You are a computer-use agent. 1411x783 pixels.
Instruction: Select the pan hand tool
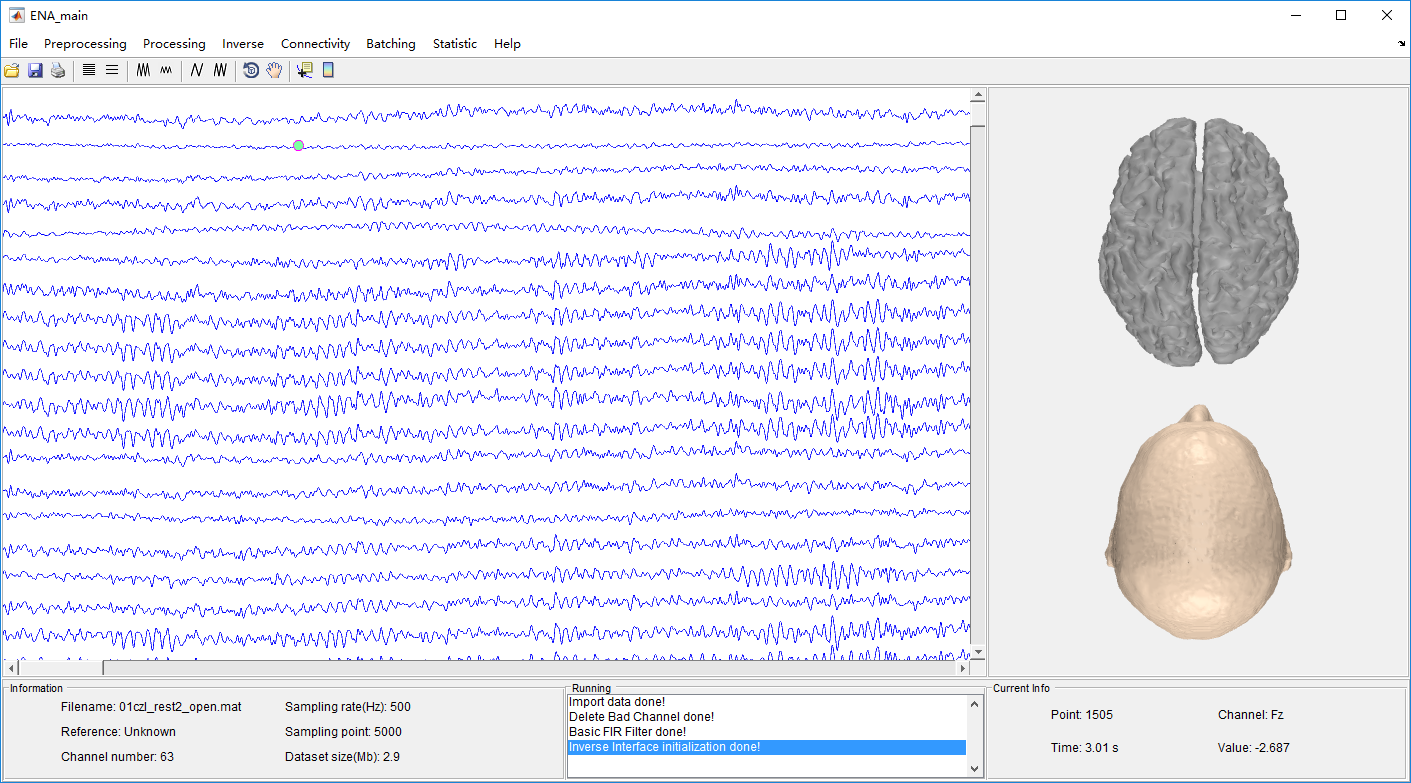pos(274,70)
